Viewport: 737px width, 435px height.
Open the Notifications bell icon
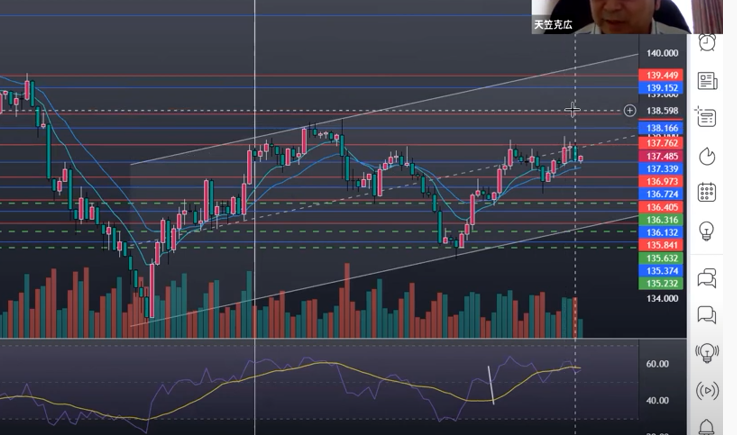point(707,427)
